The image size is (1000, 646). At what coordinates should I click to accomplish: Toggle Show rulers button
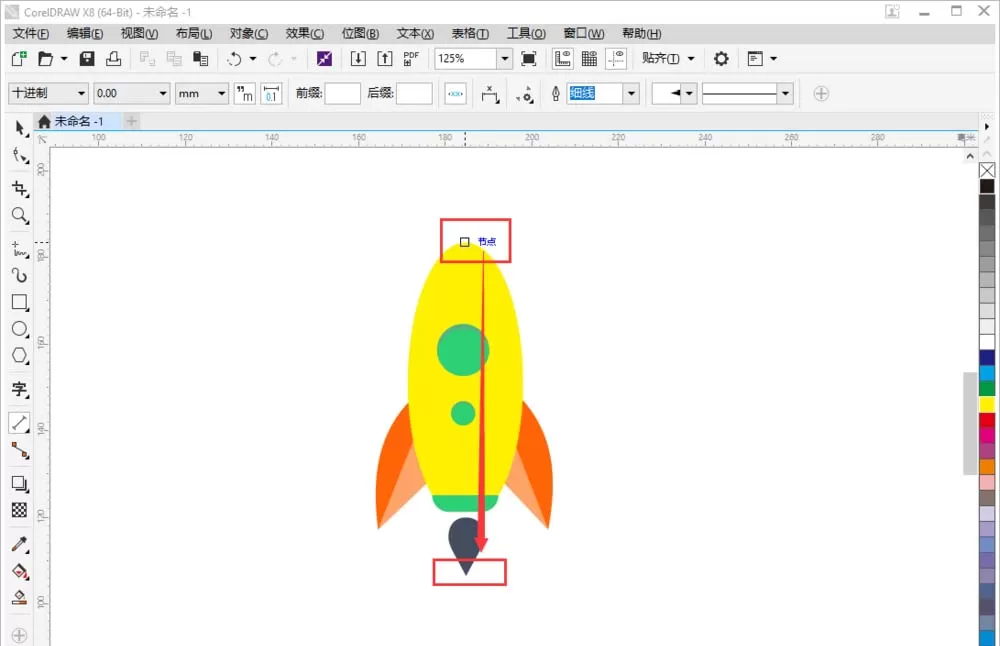pos(562,59)
